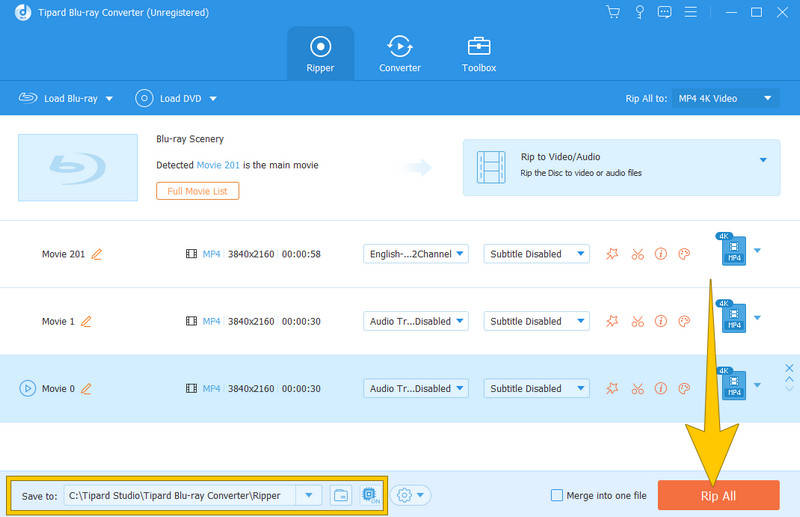Open the enhance palette icon for Movie 201
The height and width of the screenshot is (517, 800).
pos(684,254)
